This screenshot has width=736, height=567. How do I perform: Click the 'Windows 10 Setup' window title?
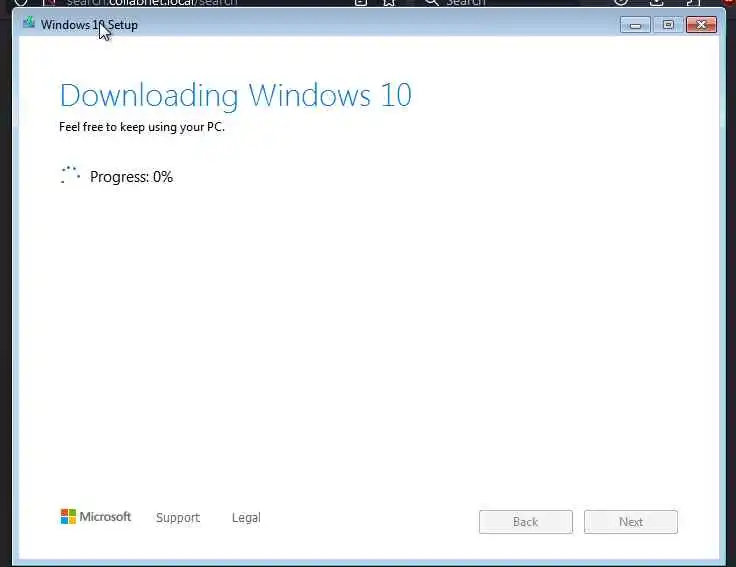click(89, 25)
